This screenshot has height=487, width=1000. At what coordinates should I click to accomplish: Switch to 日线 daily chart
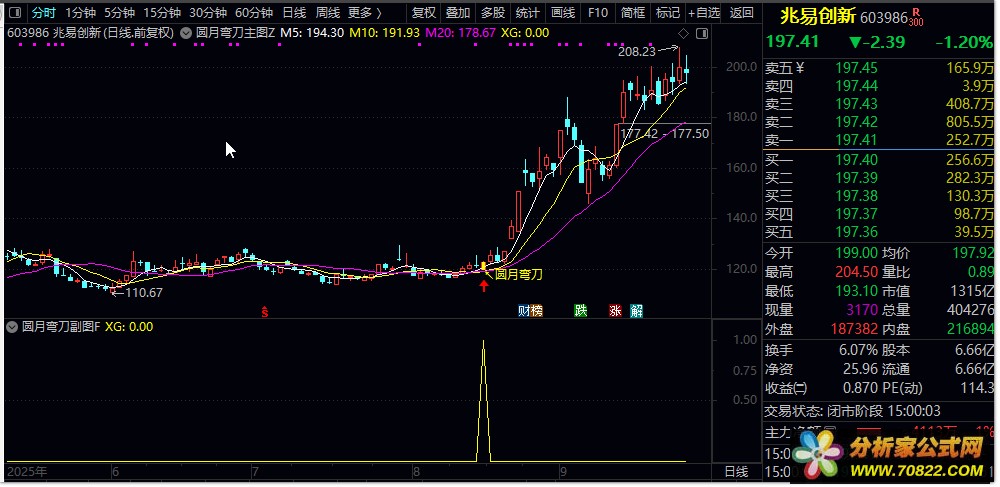tap(294, 12)
